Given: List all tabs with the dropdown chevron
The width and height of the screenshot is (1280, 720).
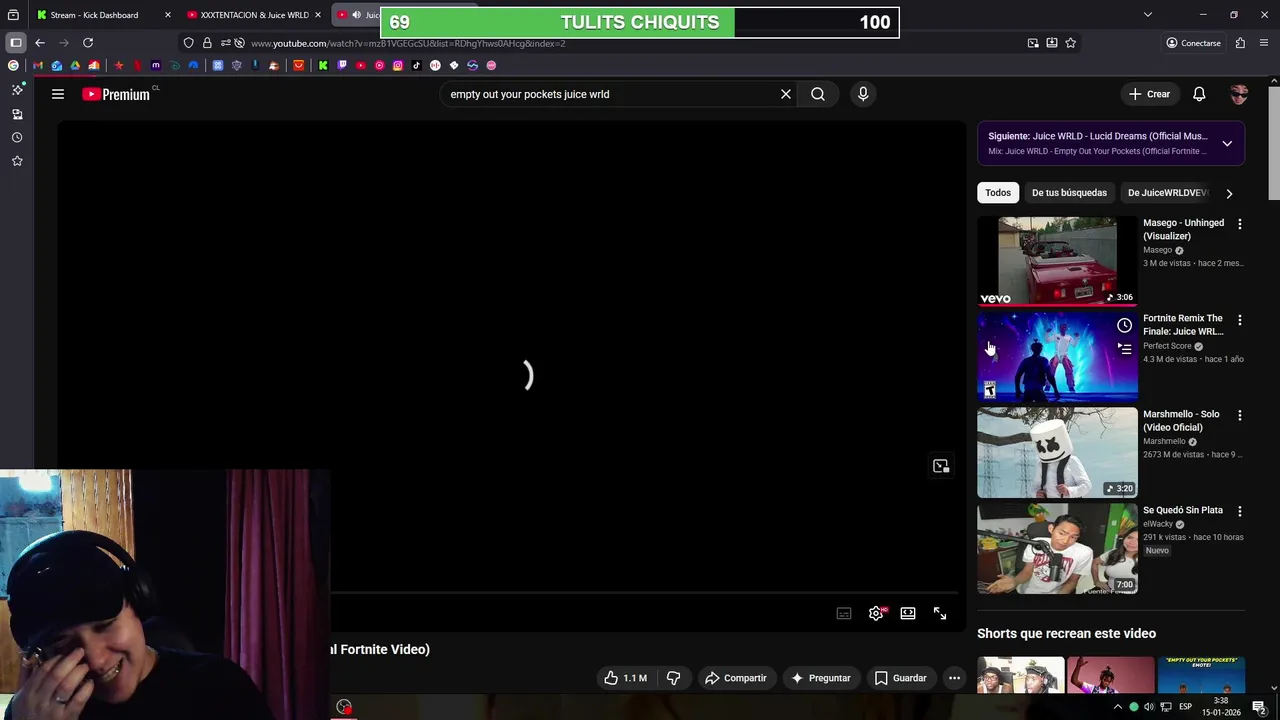Looking at the screenshot, I should coord(1148,15).
